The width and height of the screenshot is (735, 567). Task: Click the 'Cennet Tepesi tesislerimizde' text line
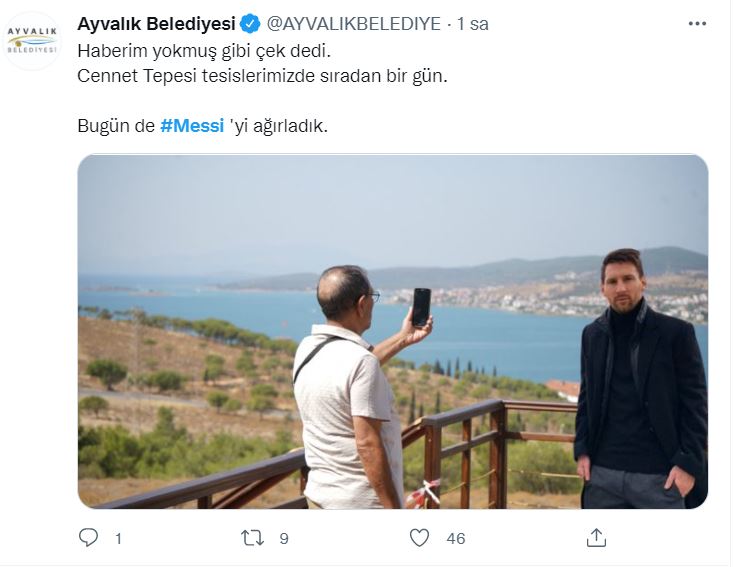click(x=196, y=76)
